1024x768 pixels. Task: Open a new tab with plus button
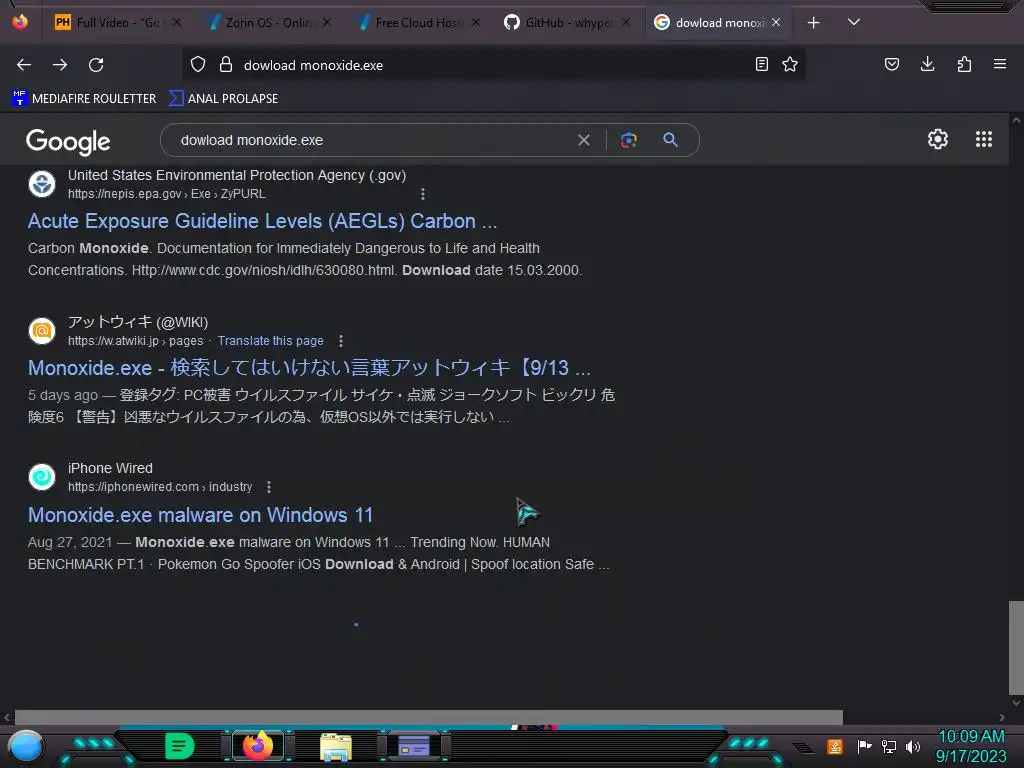814,23
